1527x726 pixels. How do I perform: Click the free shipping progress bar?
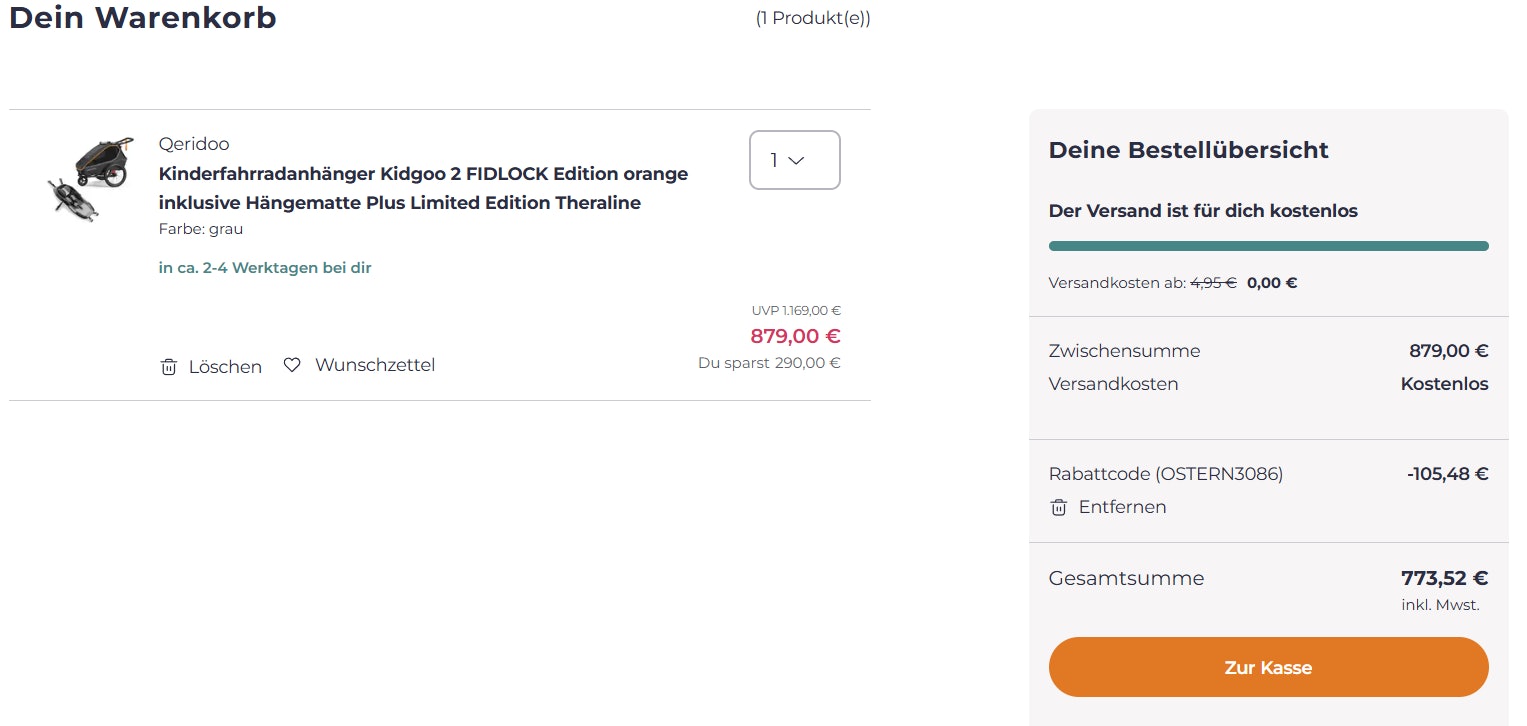click(x=1268, y=246)
